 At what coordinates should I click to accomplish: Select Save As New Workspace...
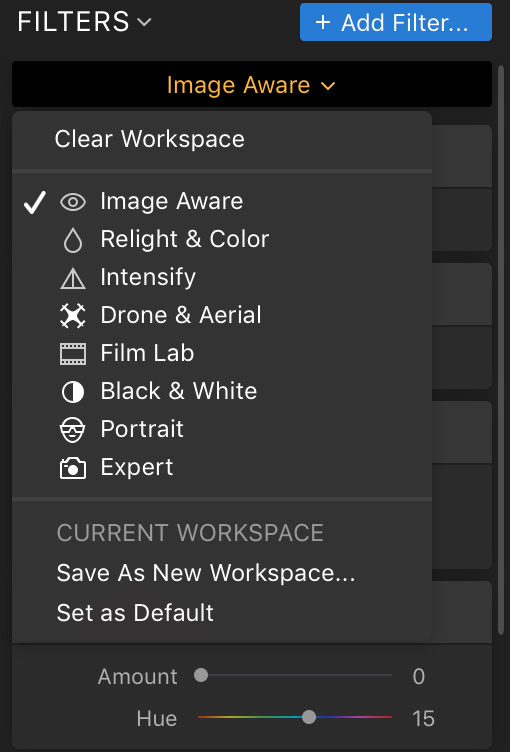206,573
